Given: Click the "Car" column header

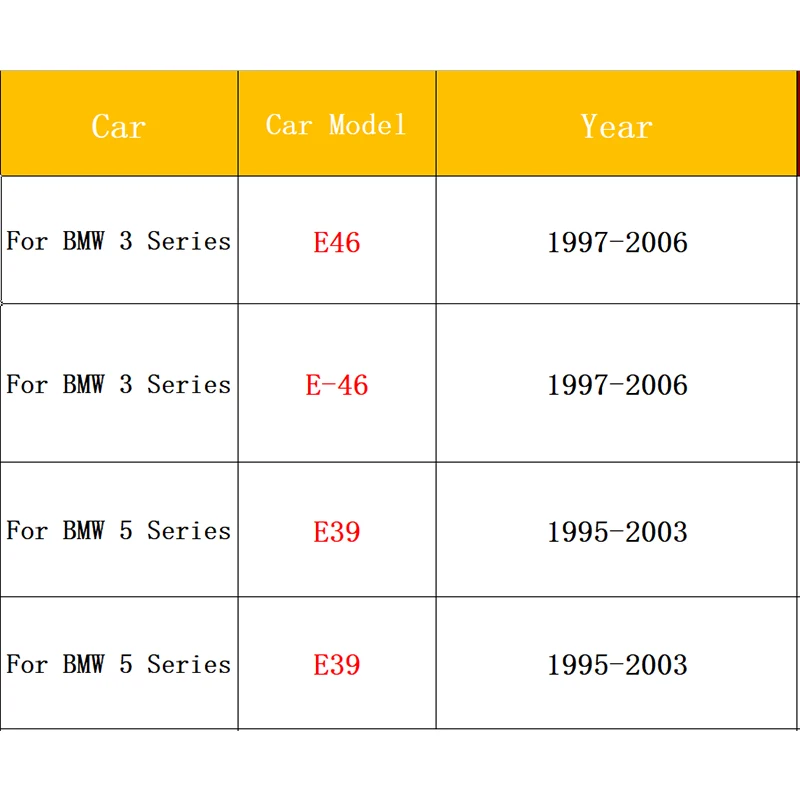Looking at the screenshot, I should point(118,126).
